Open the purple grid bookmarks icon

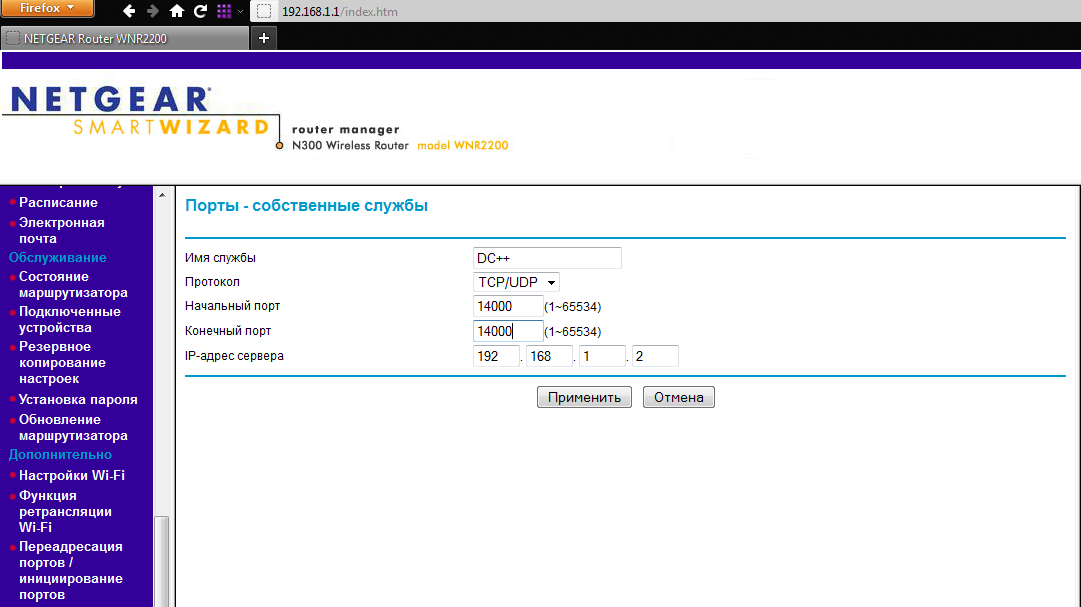[224, 11]
